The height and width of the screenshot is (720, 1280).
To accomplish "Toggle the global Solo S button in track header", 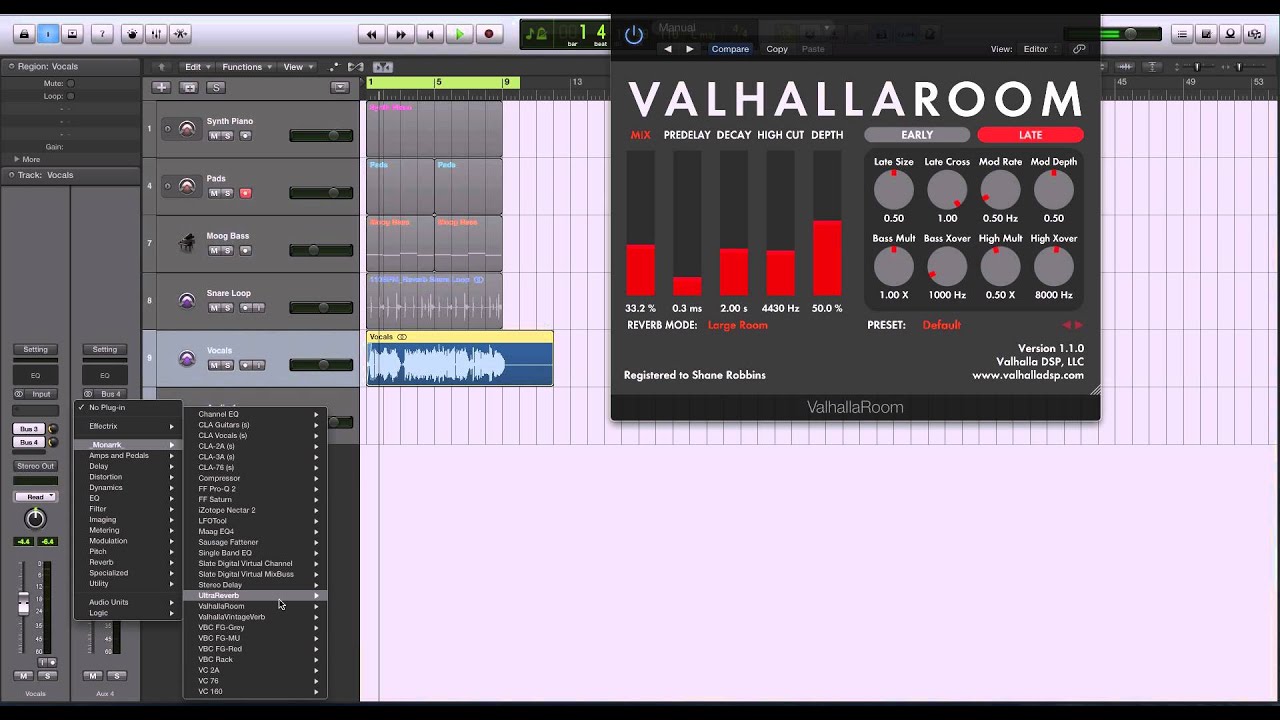I will [x=215, y=87].
